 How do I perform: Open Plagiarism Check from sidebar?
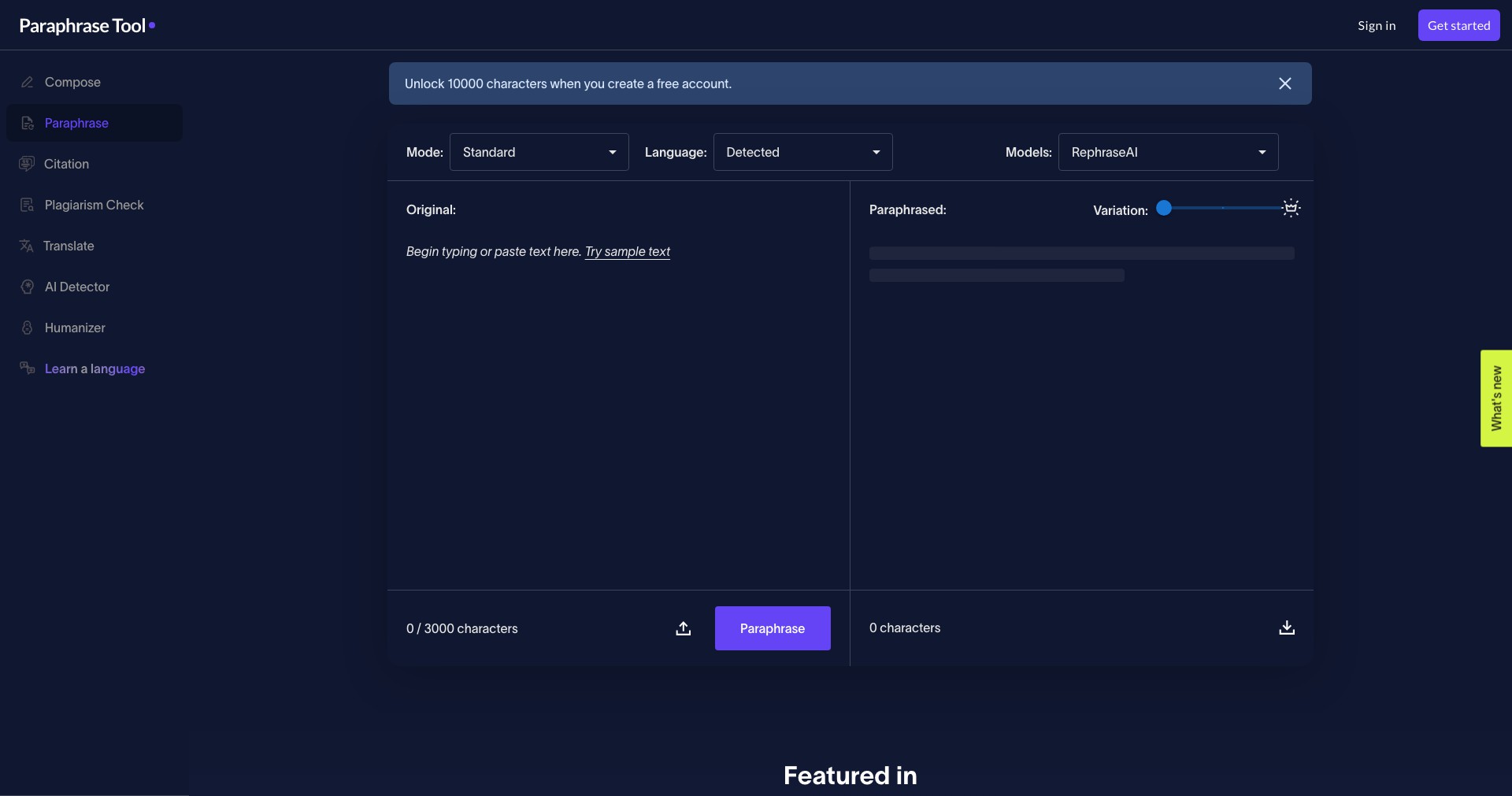[x=94, y=205]
